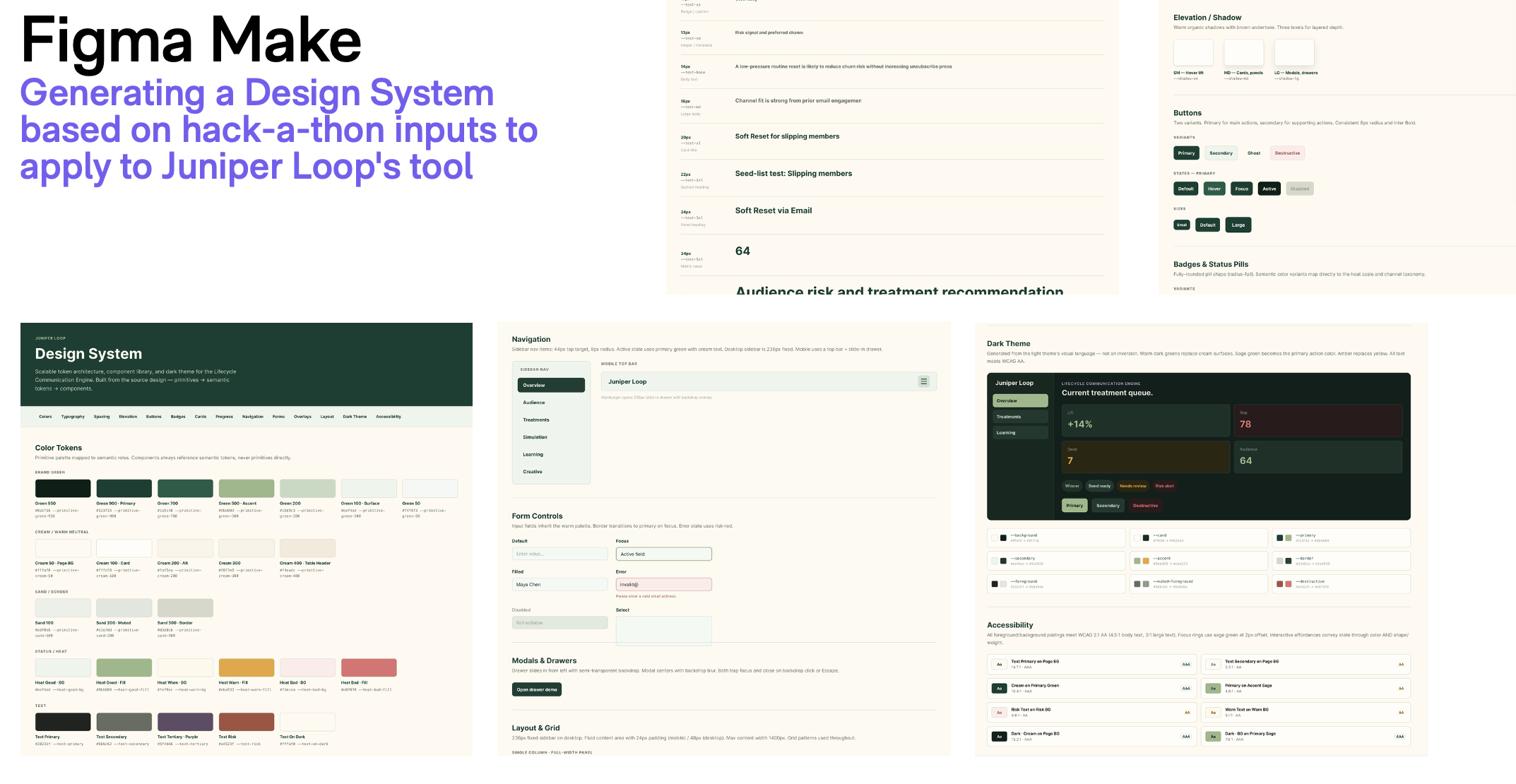Jump to the Badges tab
Screen dimensions: 1516x784
coord(178,417)
